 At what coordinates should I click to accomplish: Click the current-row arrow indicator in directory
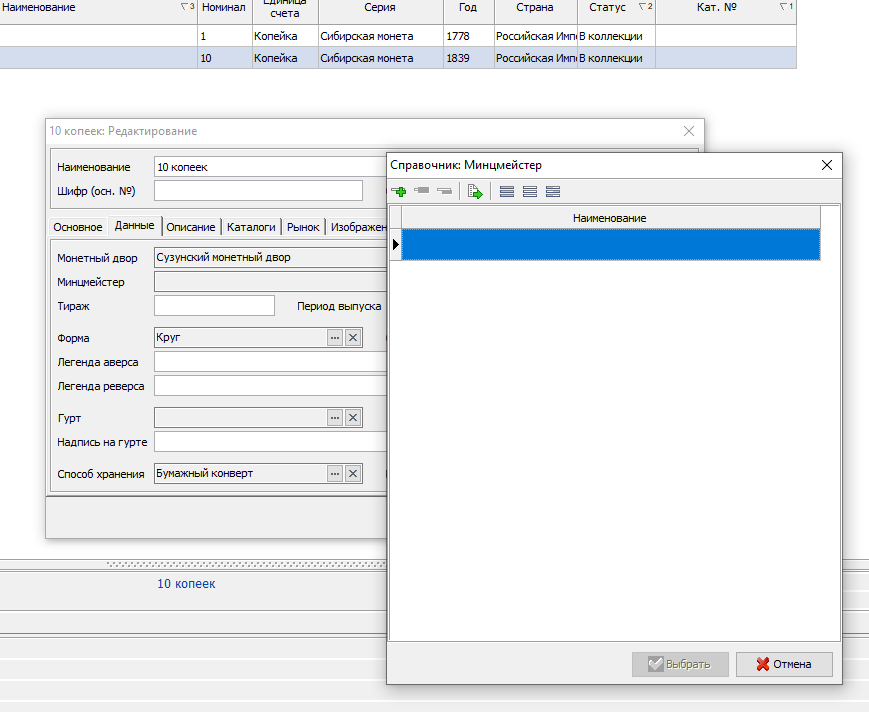[396, 244]
